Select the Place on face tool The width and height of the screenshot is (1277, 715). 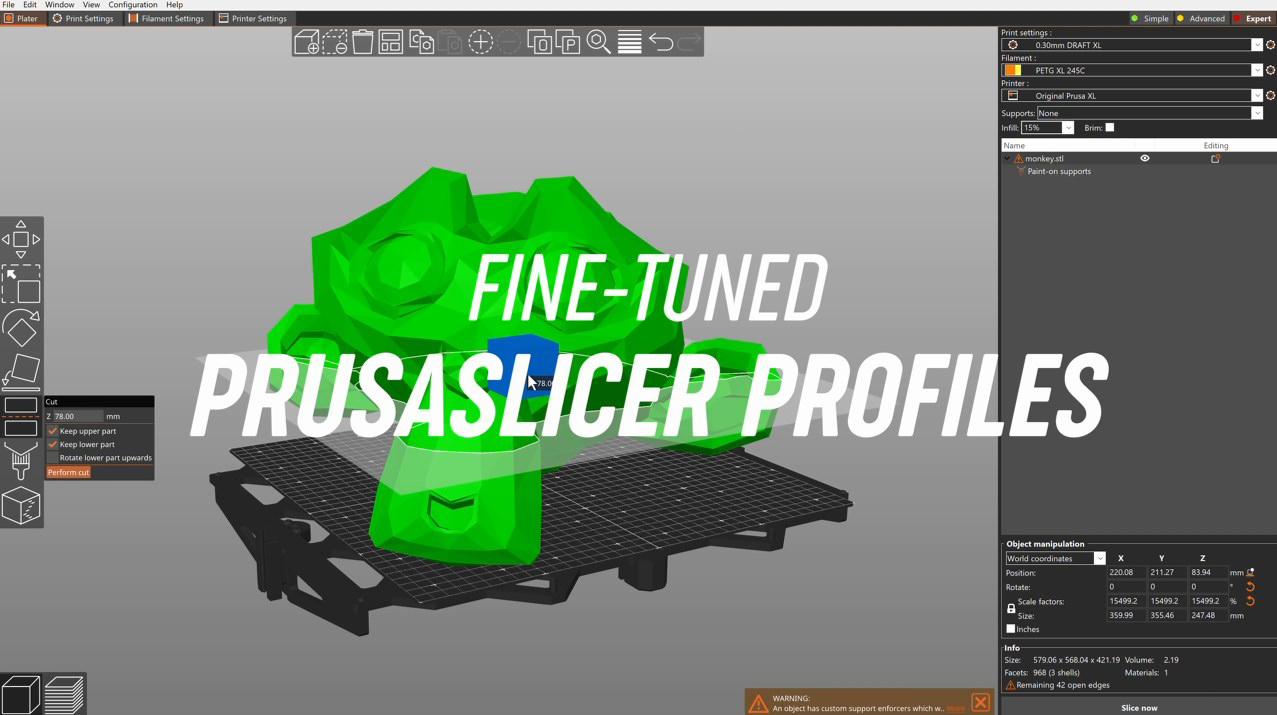[21, 371]
